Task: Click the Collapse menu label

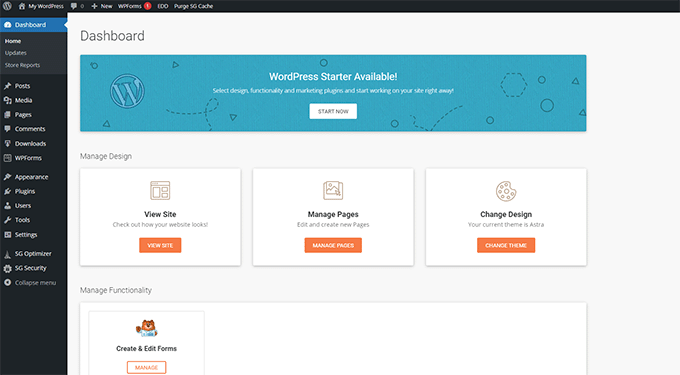Action: (36, 283)
